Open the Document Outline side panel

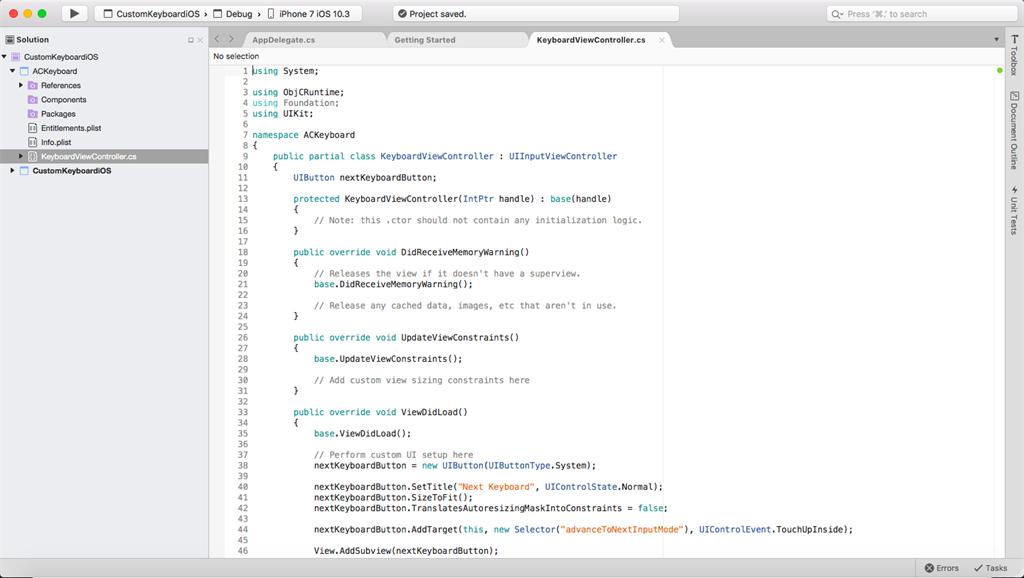(1014, 130)
